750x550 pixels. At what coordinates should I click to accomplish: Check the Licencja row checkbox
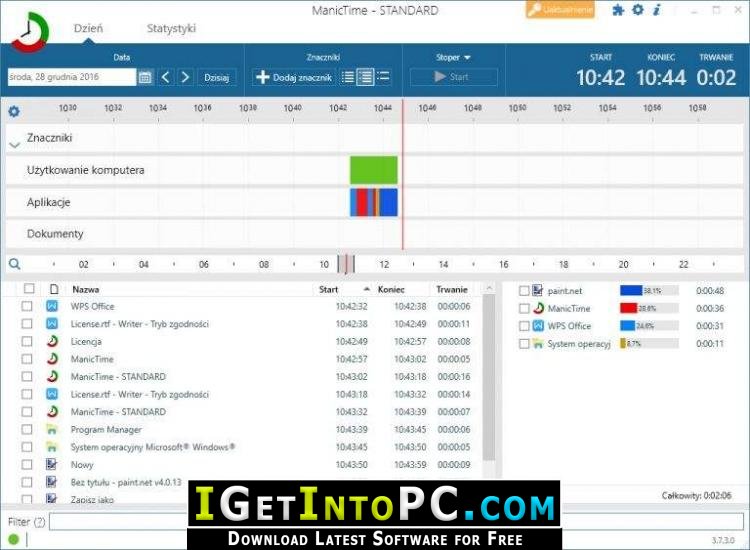[x=27, y=341]
